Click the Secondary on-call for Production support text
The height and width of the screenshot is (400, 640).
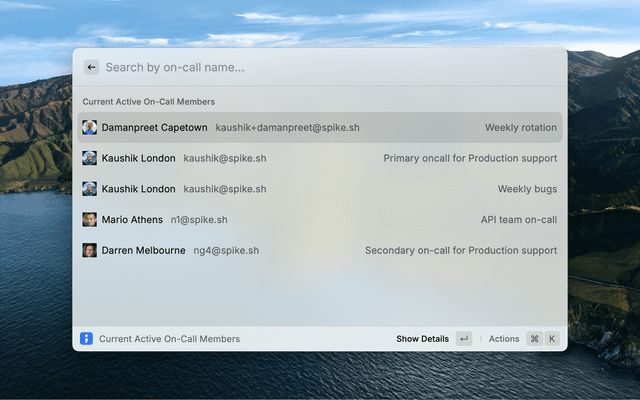coord(461,251)
